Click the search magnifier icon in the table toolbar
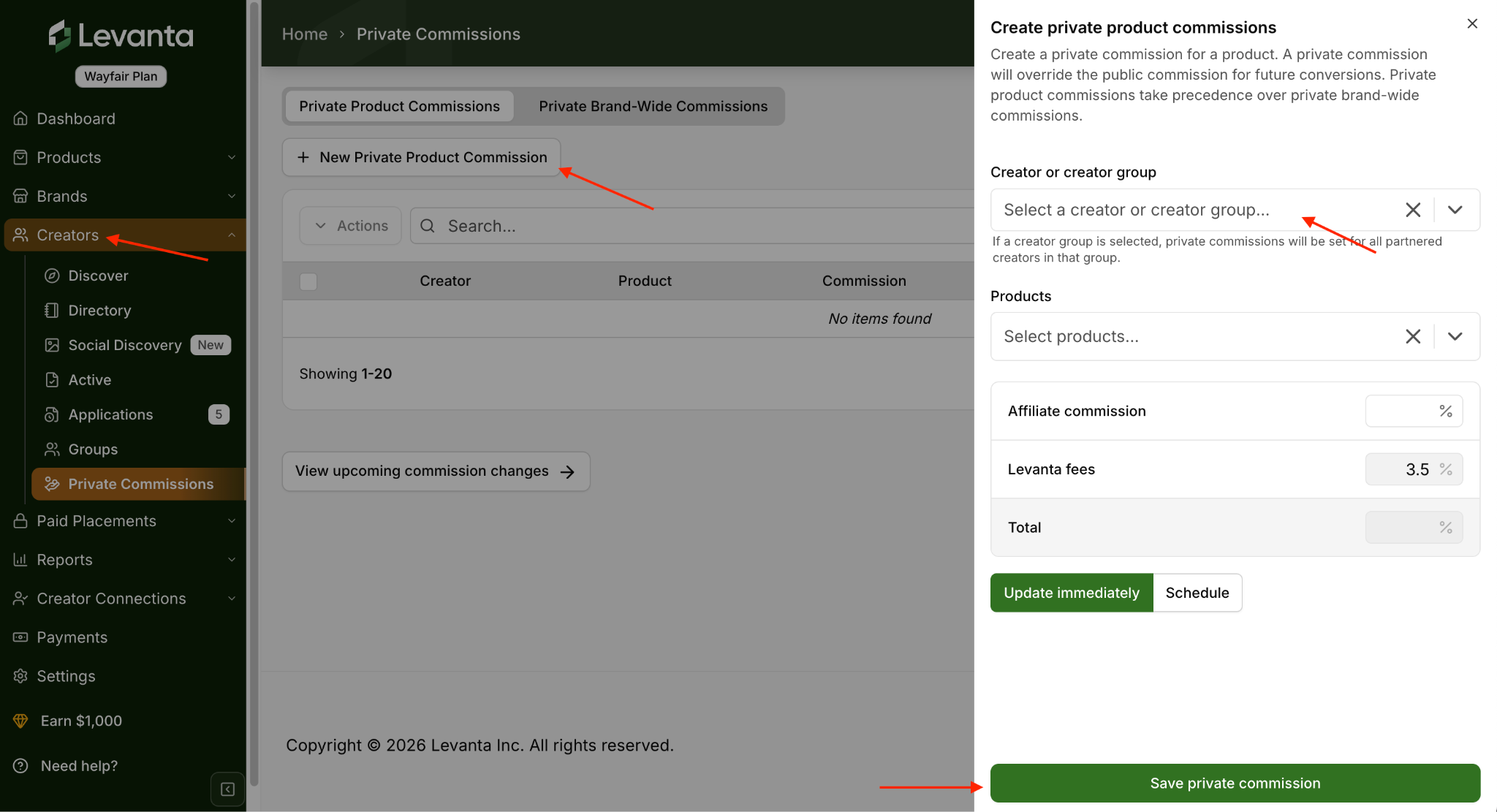This screenshot has height=812, width=1497. tap(428, 226)
